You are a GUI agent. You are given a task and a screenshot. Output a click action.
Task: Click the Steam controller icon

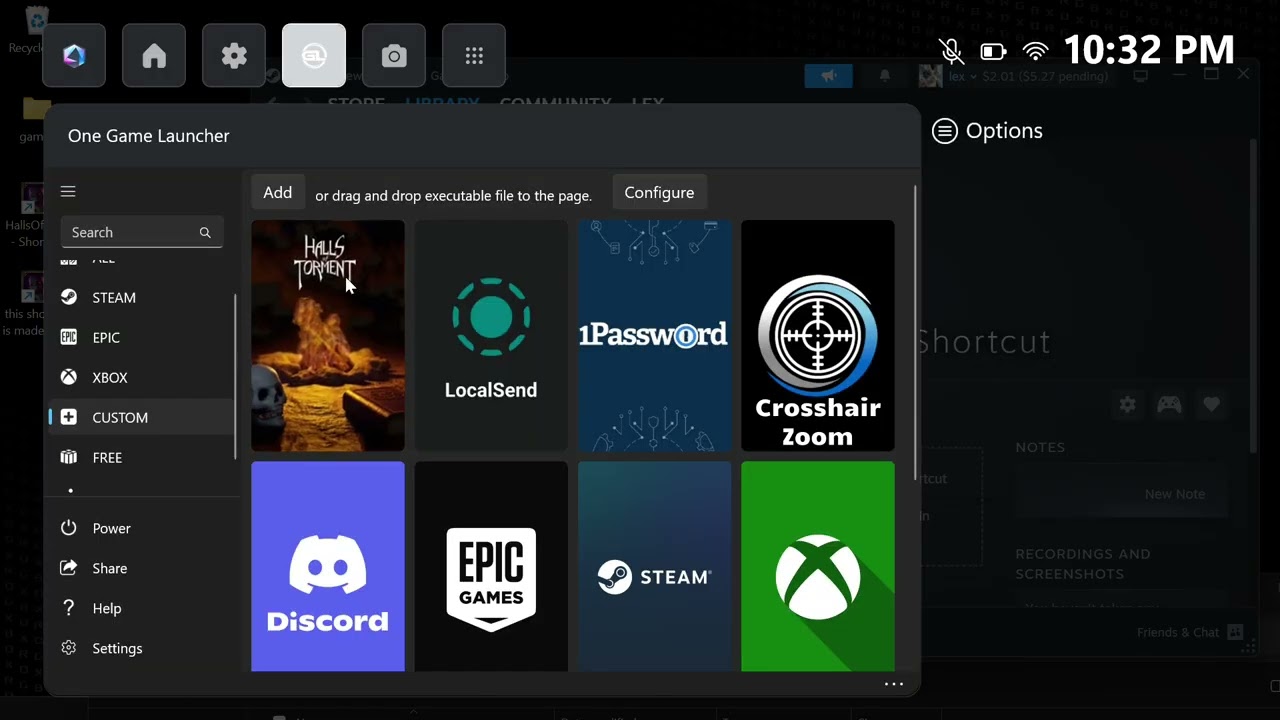click(x=1169, y=405)
